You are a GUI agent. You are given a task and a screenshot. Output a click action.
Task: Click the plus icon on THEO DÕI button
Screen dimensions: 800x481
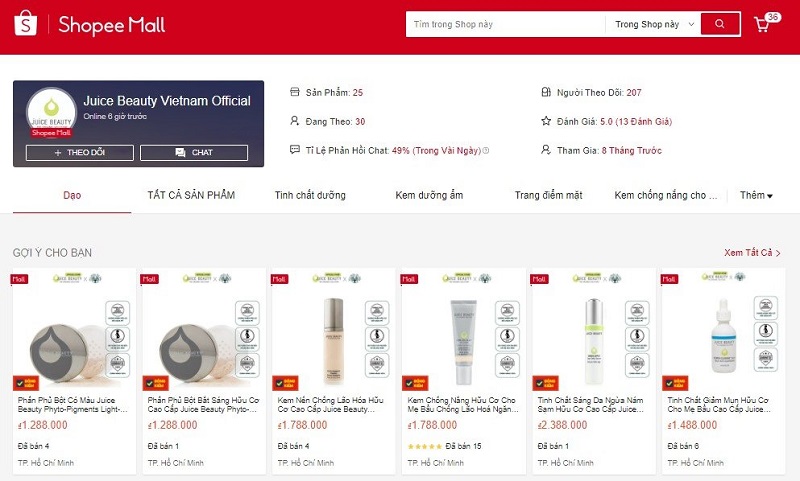point(58,153)
